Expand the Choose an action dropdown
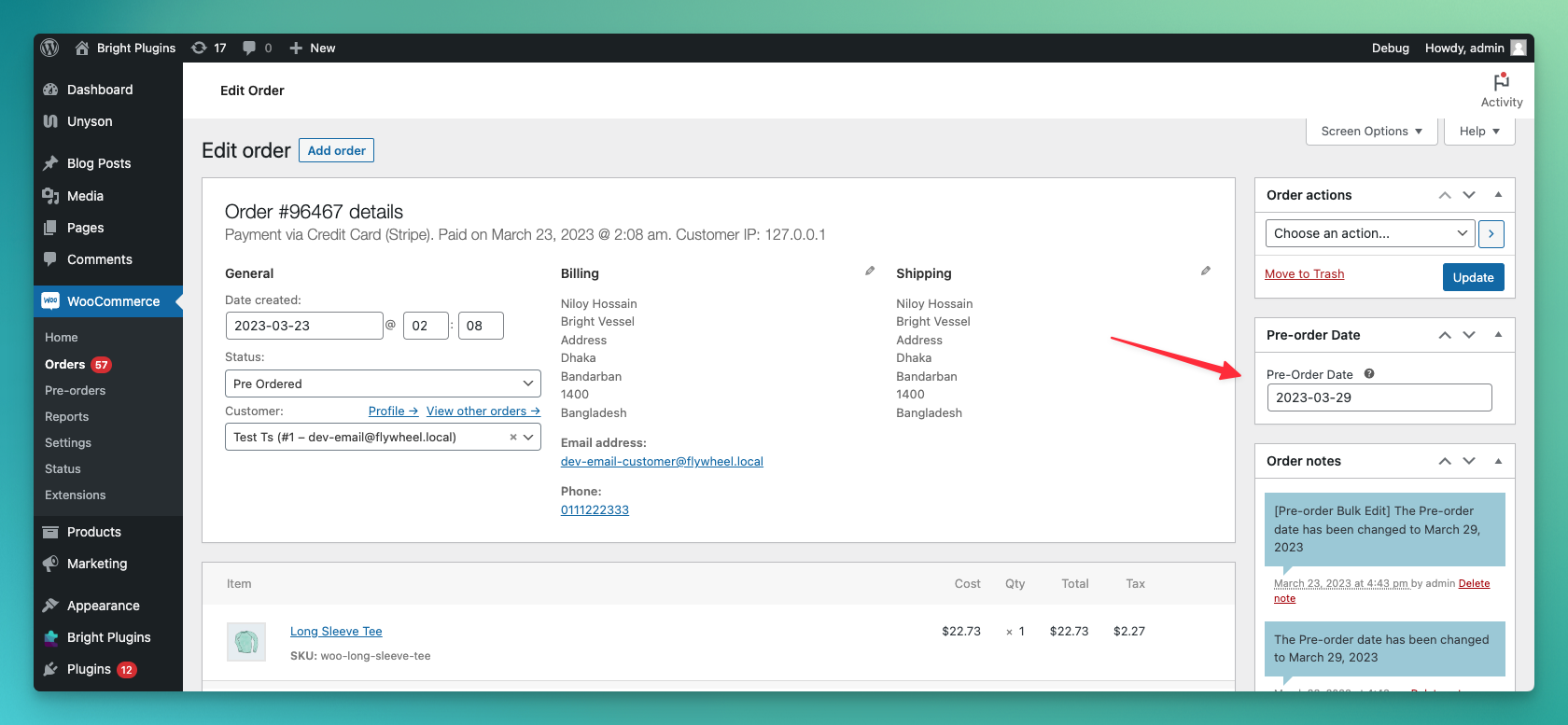Image resolution: width=1568 pixels, height=725 pixels. point(1369,233)
